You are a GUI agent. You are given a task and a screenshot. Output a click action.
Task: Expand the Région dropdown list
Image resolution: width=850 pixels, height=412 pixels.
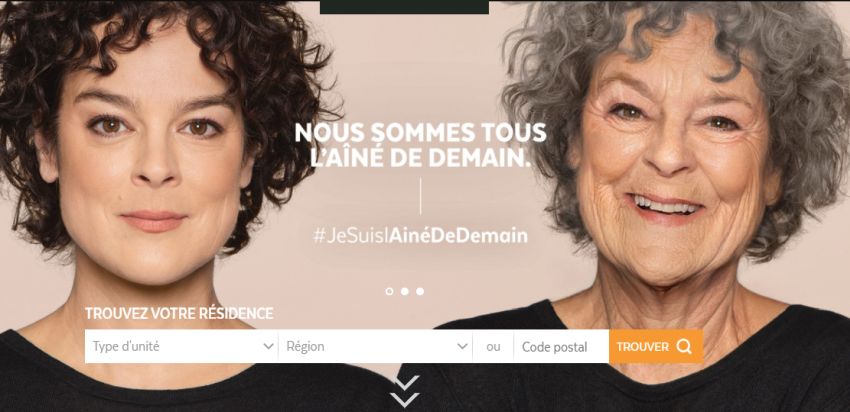(375, 346)
